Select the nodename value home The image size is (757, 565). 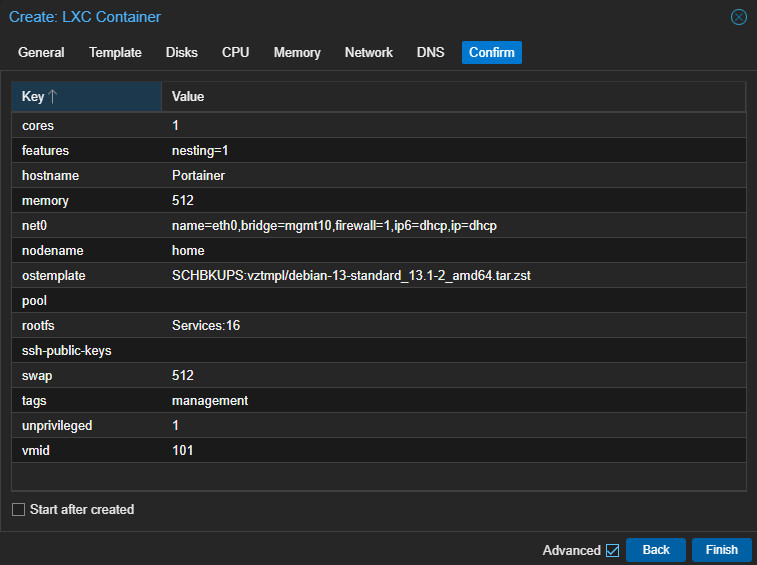(x=188, y=251)
